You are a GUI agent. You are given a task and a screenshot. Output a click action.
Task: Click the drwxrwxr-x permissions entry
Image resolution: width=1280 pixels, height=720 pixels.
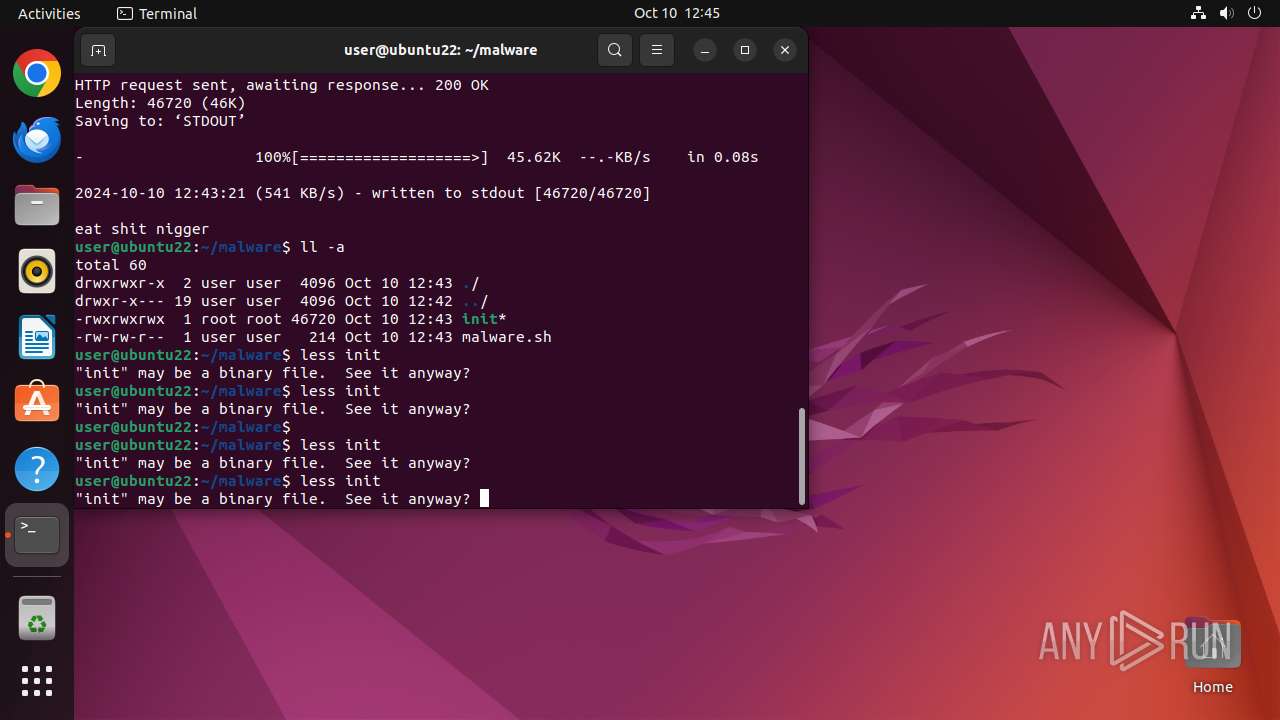tap(120, 283)
